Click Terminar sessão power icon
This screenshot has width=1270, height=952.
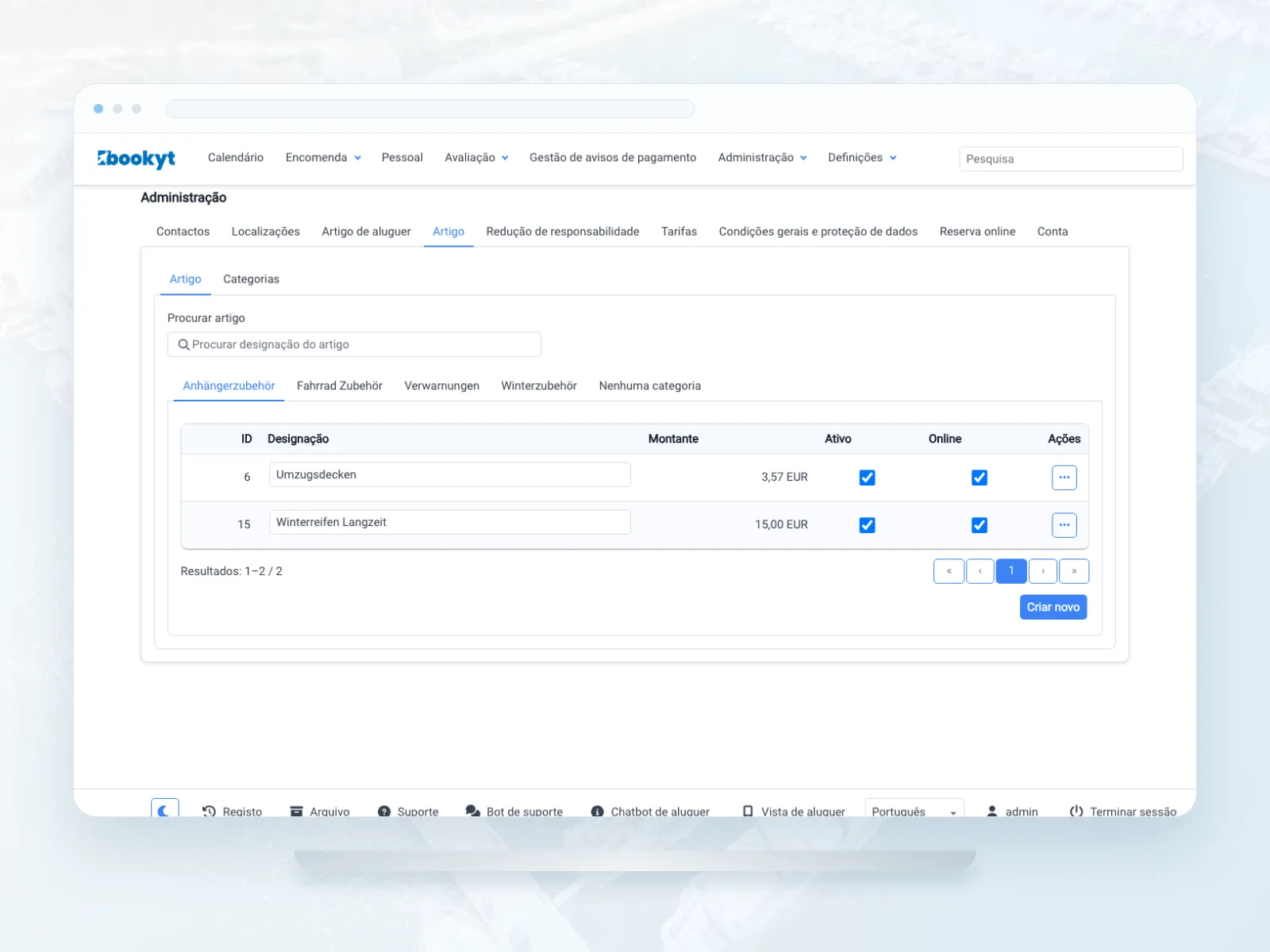point(1076,811)
